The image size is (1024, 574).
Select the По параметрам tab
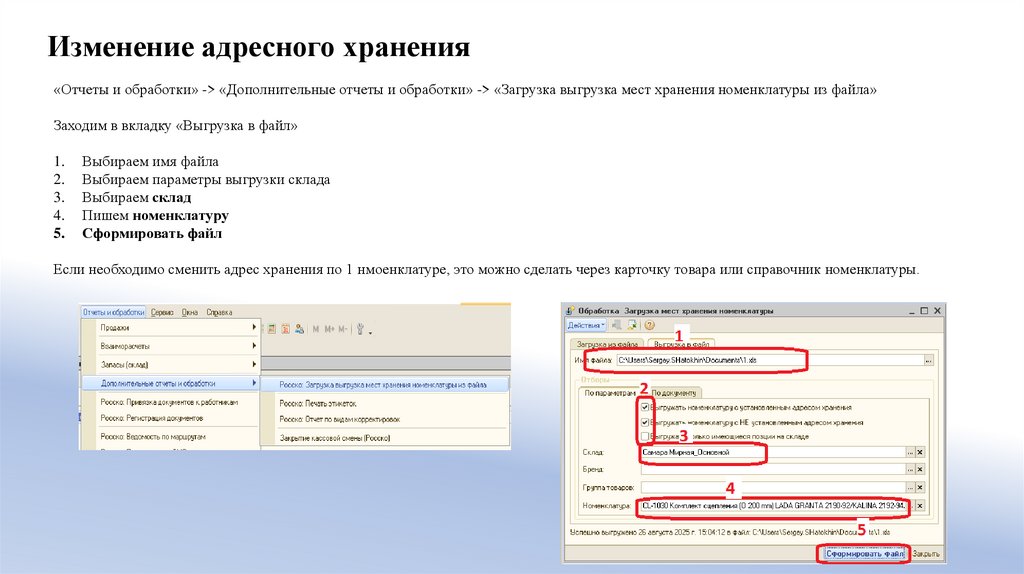pyautogui.click(x=609, y=392)
